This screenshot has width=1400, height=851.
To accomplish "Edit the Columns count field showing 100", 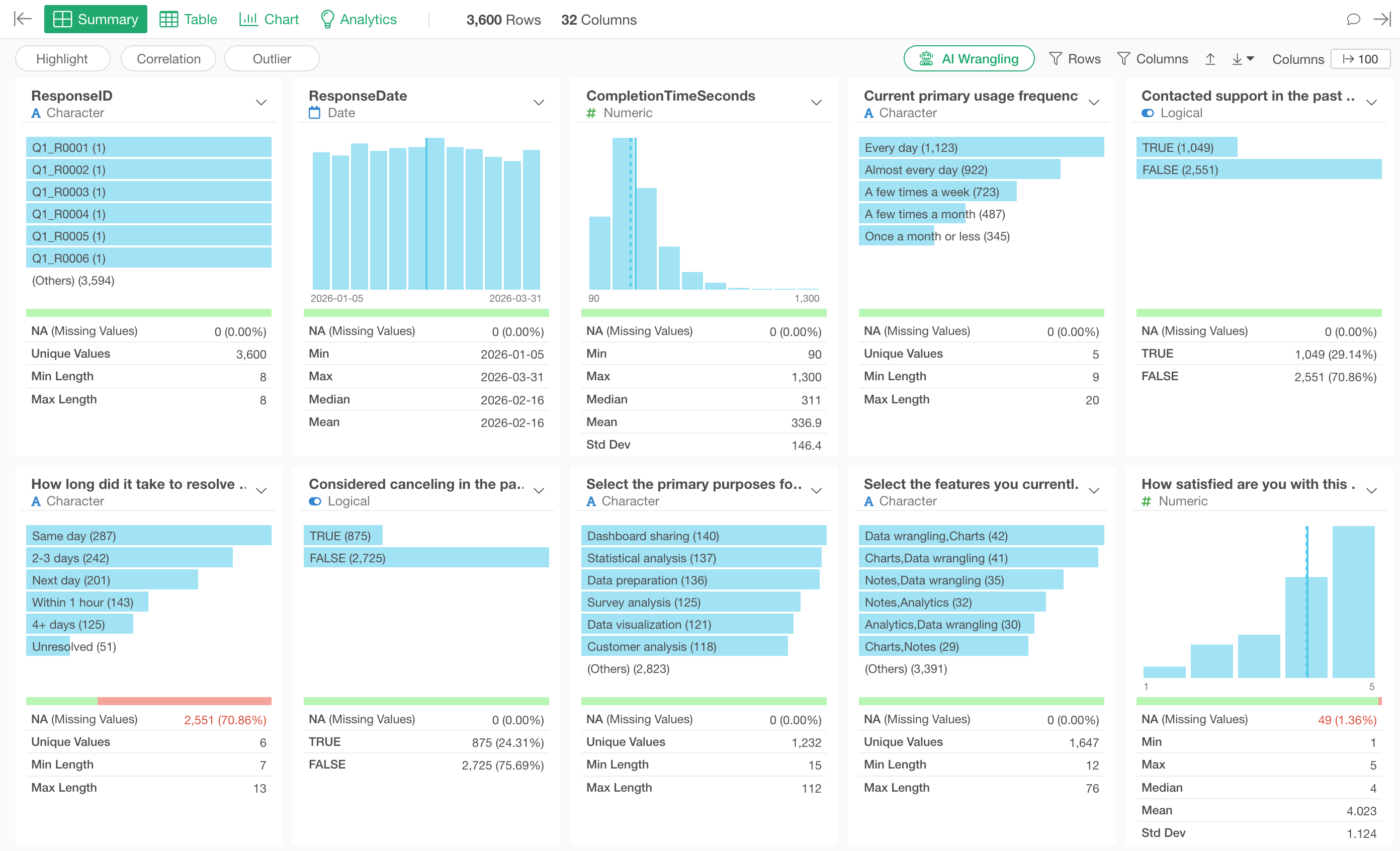I will (1360, 59).
